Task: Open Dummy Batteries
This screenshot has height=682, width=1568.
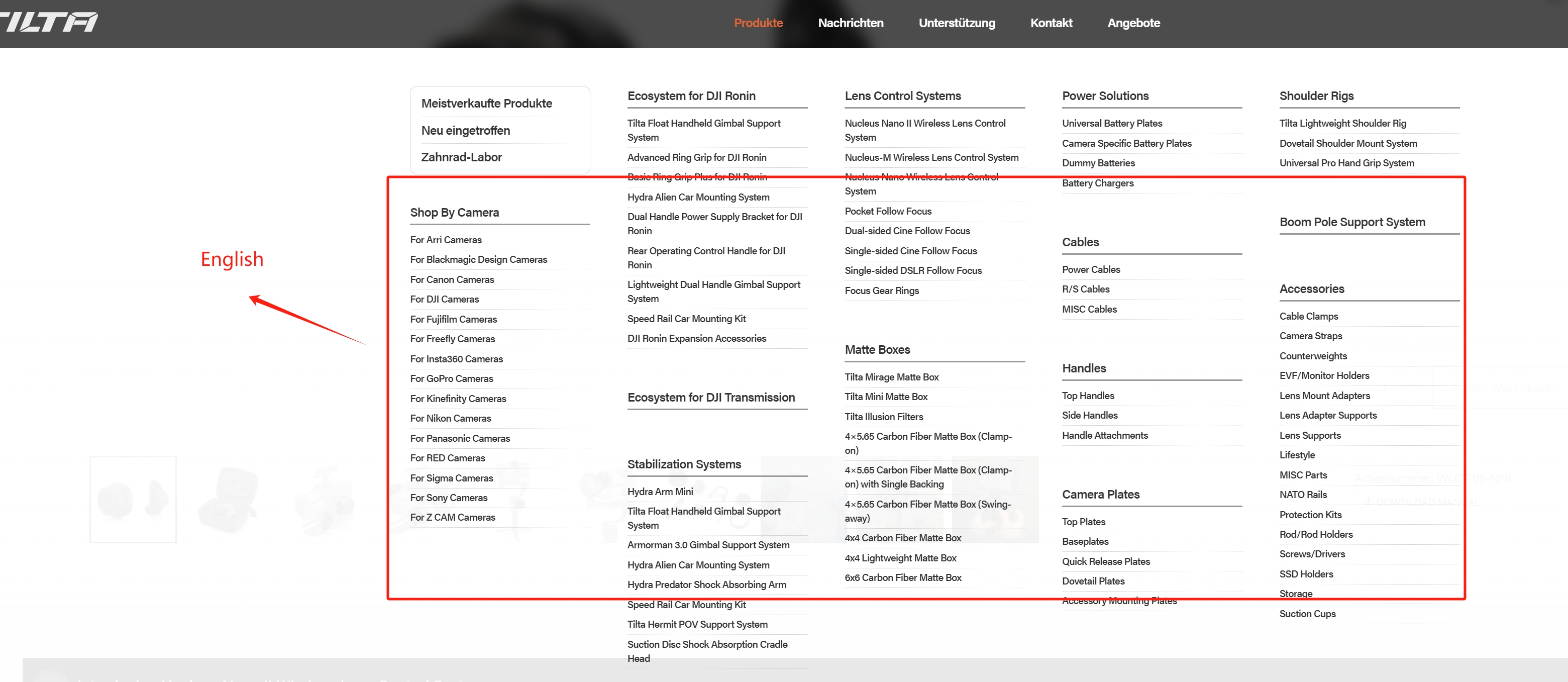Action: tap(1098, 162)
